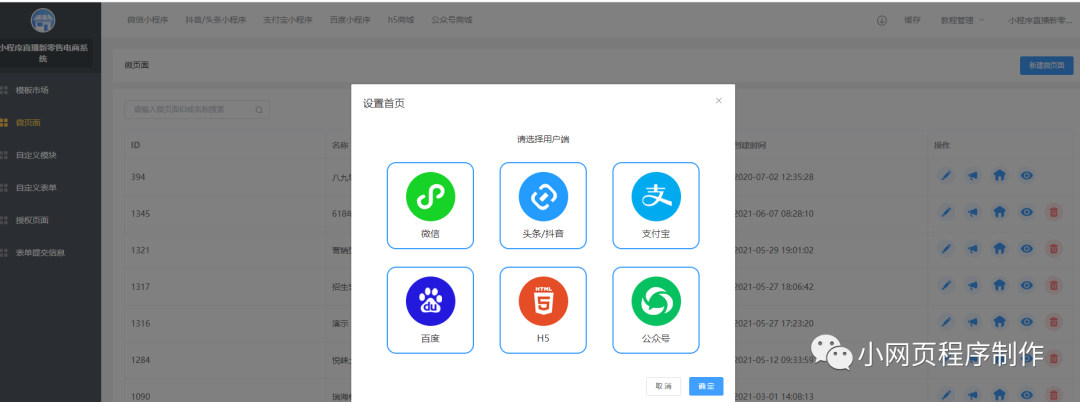The image size is (1080, 402).
Task: Click the megaphone icon for row 1317
Action: (973, 286)
